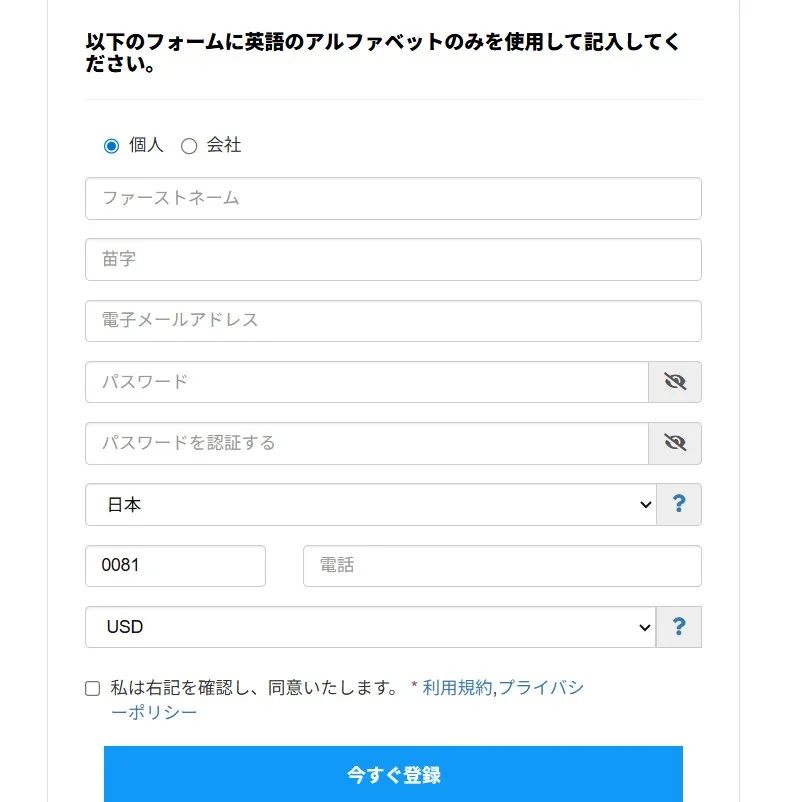Click the 苗字 input field
This screenshot has height=802, width=792.
(x=392, y=259)
